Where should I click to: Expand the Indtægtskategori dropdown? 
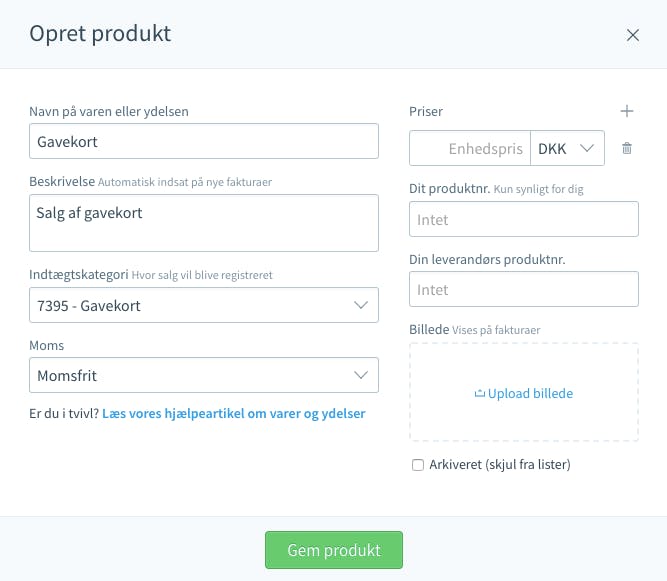(204, 305)
